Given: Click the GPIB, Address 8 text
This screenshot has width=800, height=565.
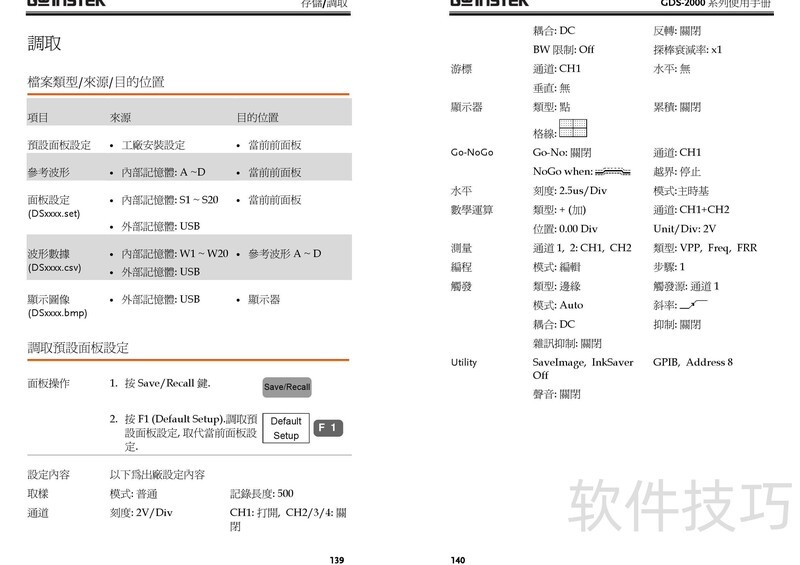Looking at the screenshot, I should coord(693,362).
